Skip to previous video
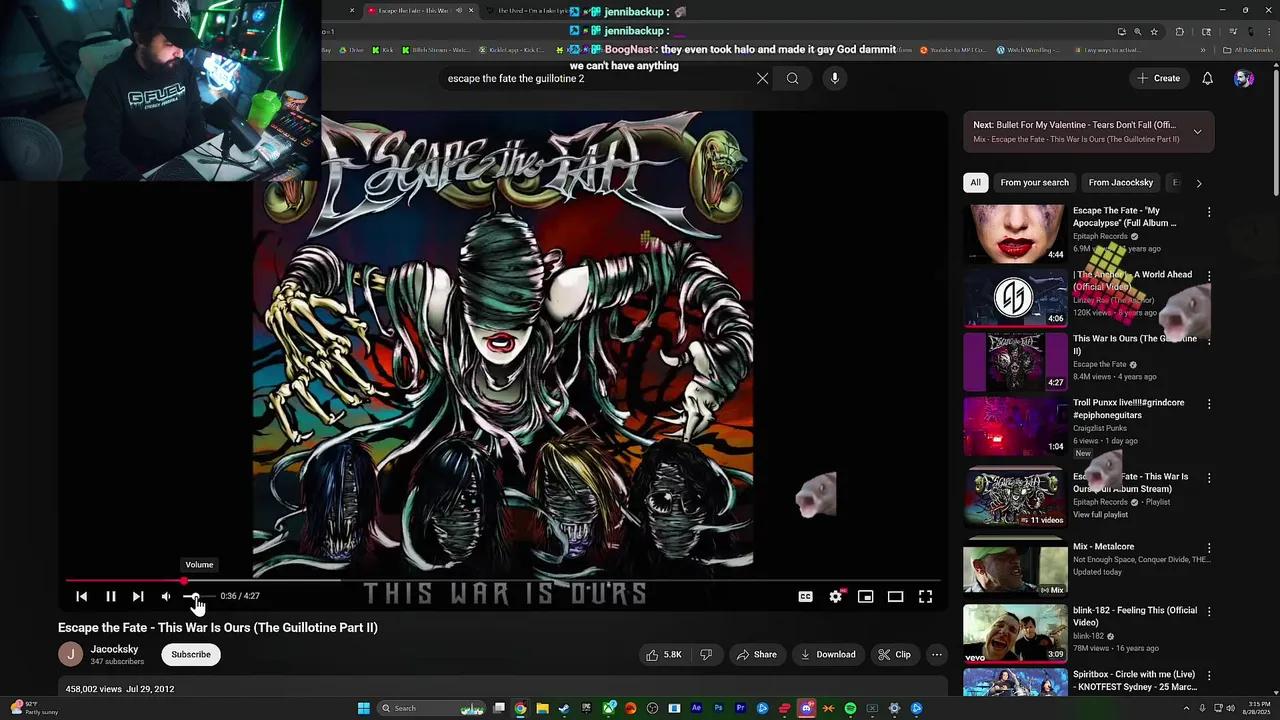This screenshot has width=1280, height=720. click(x=82, y=596)
